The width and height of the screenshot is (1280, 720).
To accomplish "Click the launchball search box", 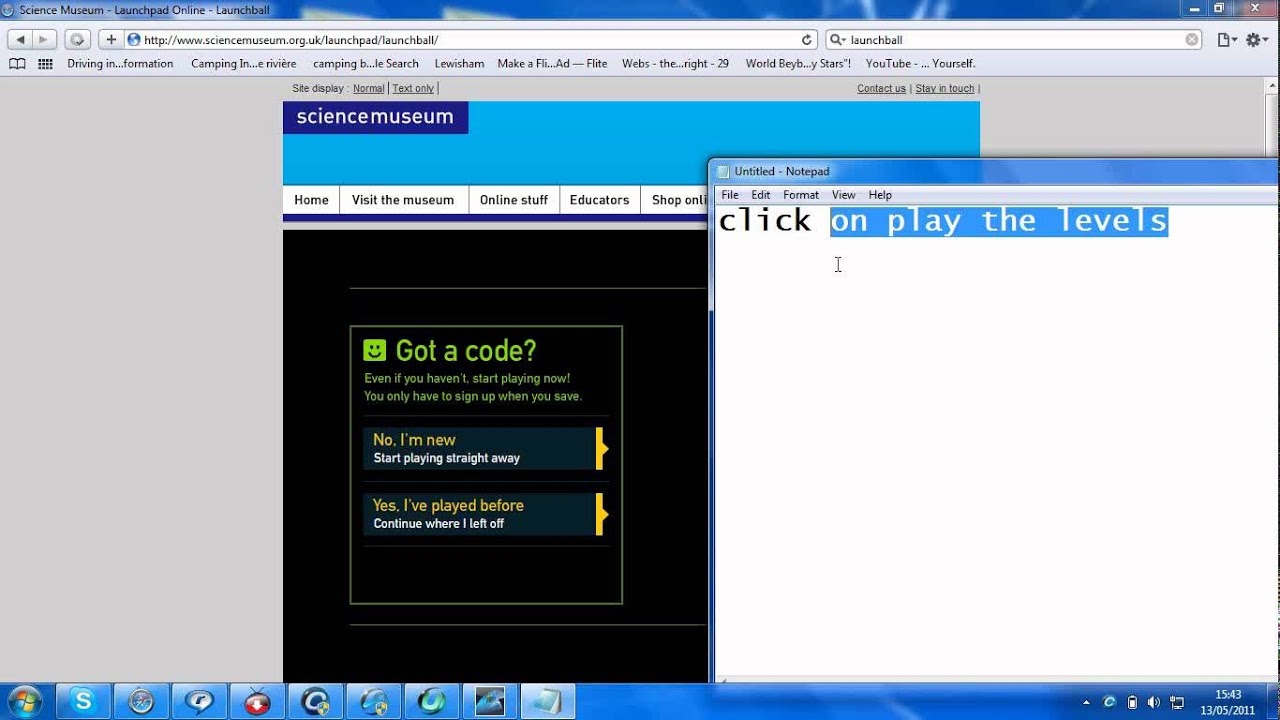I will coord(1015,40).
